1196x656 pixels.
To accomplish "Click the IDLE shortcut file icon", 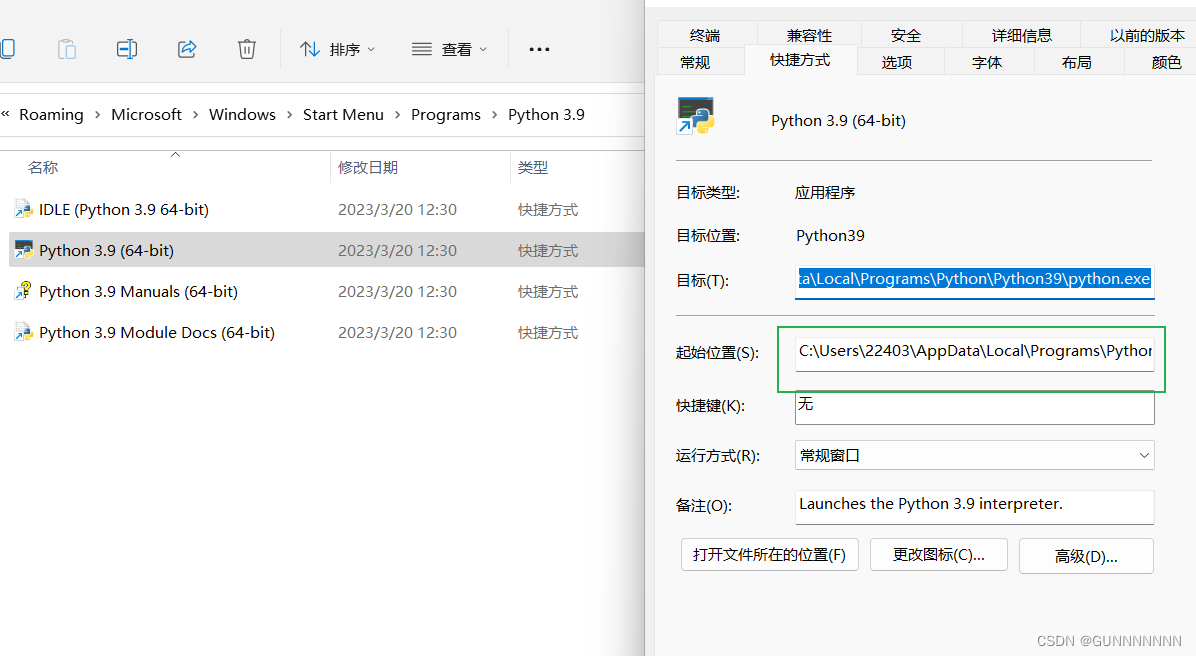I will click(x=24, y=209).
